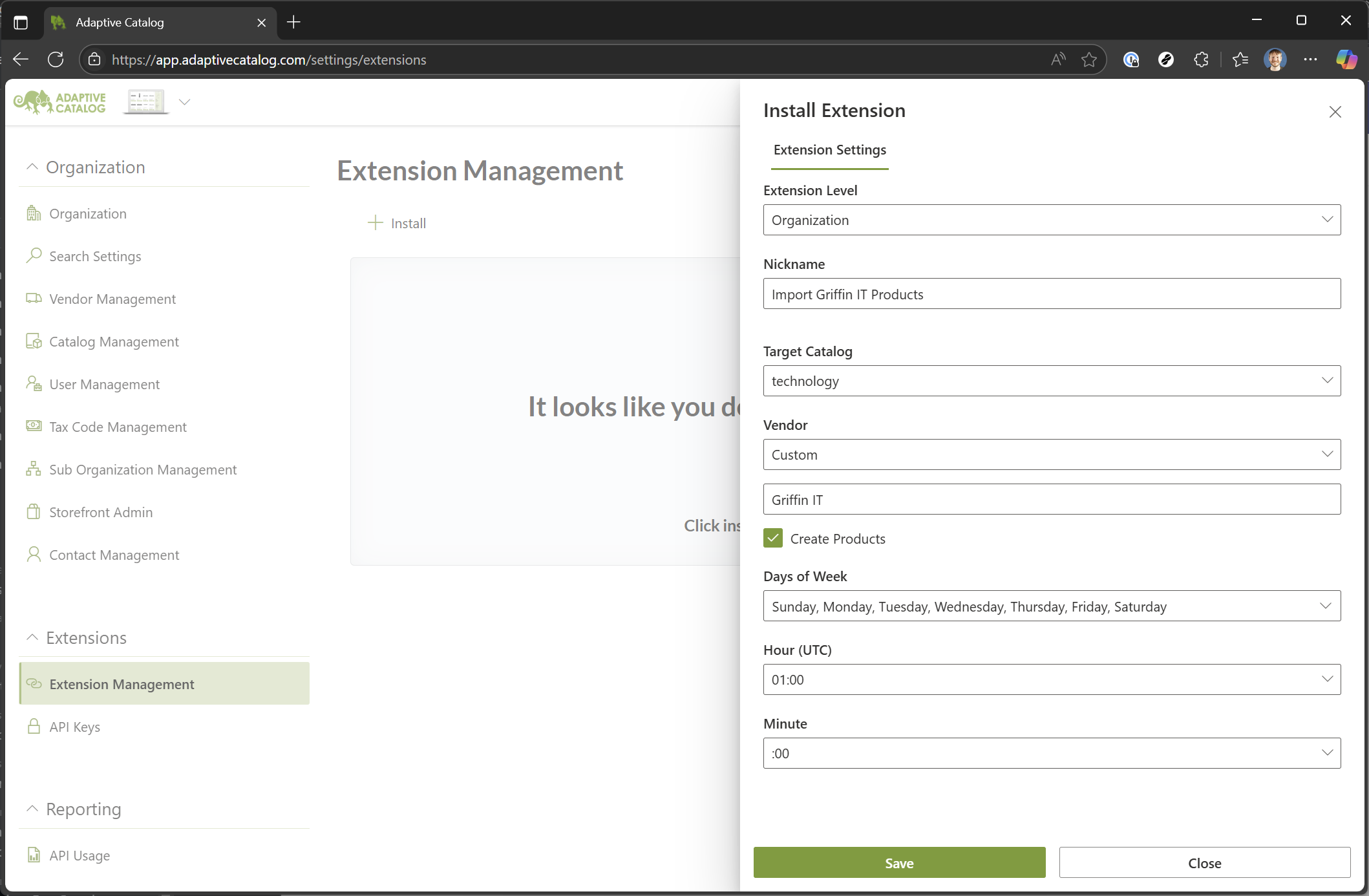Open the Target Catalog dropdown
Screen dimensions: 1369x896
click(1052, 381)
